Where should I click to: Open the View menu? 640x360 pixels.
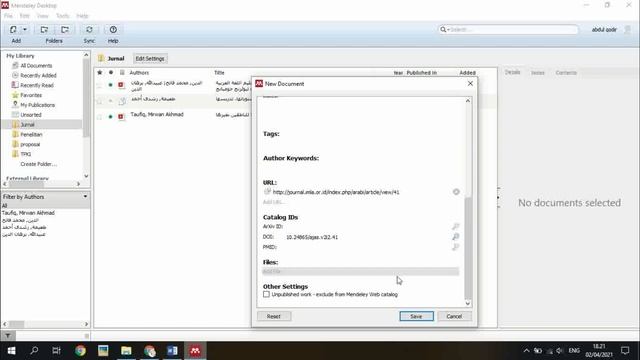point(42,16)
